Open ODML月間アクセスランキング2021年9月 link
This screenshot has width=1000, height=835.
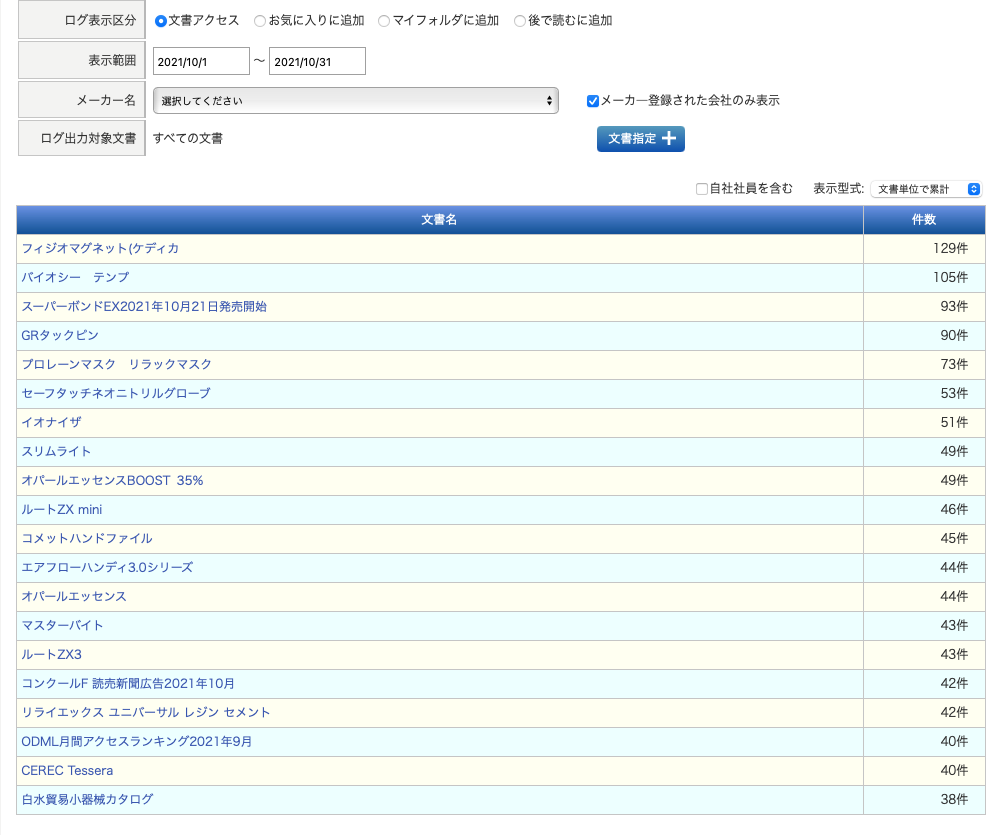click(x=136, y=741)
